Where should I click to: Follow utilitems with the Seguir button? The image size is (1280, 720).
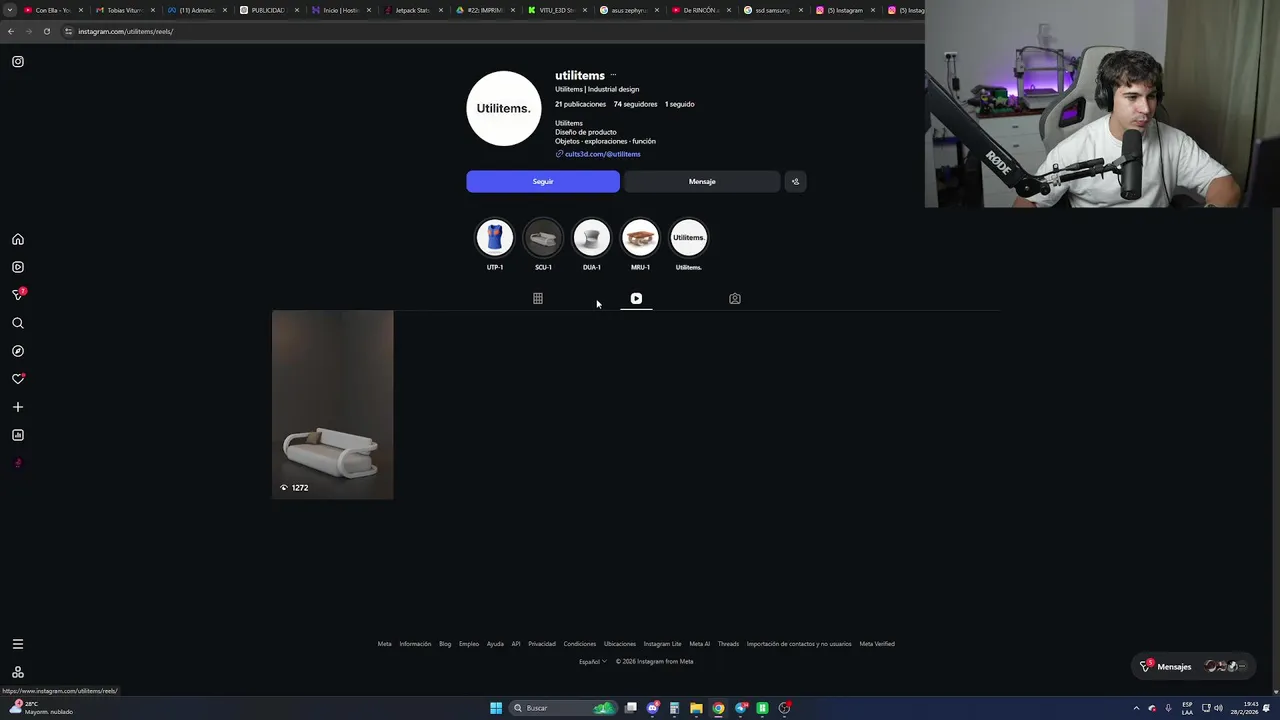(x=543, y=182)
